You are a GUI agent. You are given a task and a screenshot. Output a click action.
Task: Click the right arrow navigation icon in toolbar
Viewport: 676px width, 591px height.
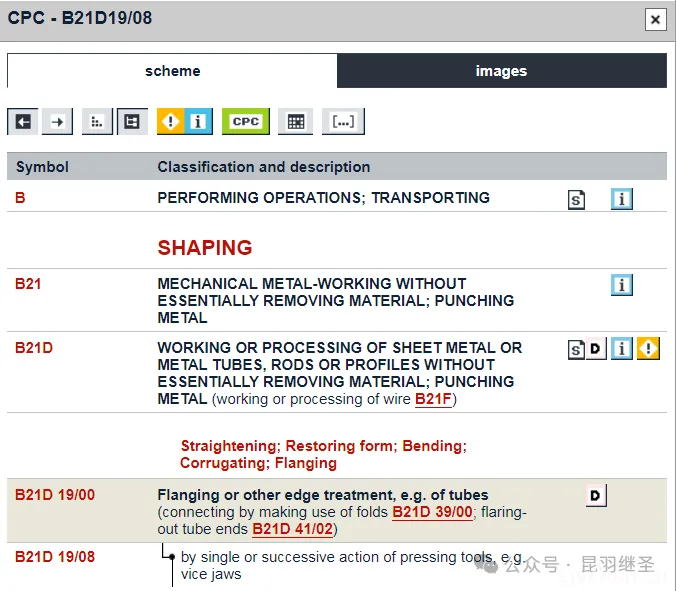pos(57,122)
